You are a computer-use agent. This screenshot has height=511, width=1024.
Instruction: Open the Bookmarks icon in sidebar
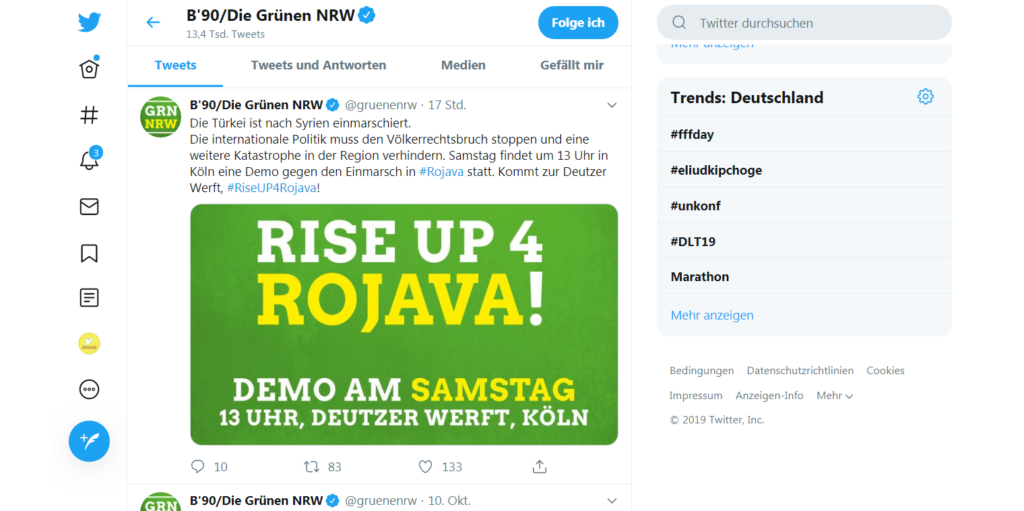pyautogui.click(x=89, y=253)
